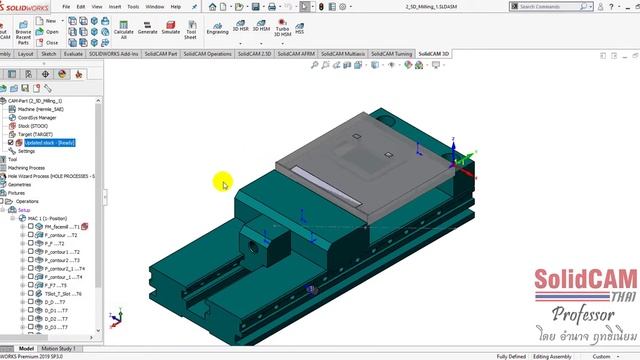The height and width of the screenshot is (360, 640).
Task: Open the Window menu
Action: point(155,7)
